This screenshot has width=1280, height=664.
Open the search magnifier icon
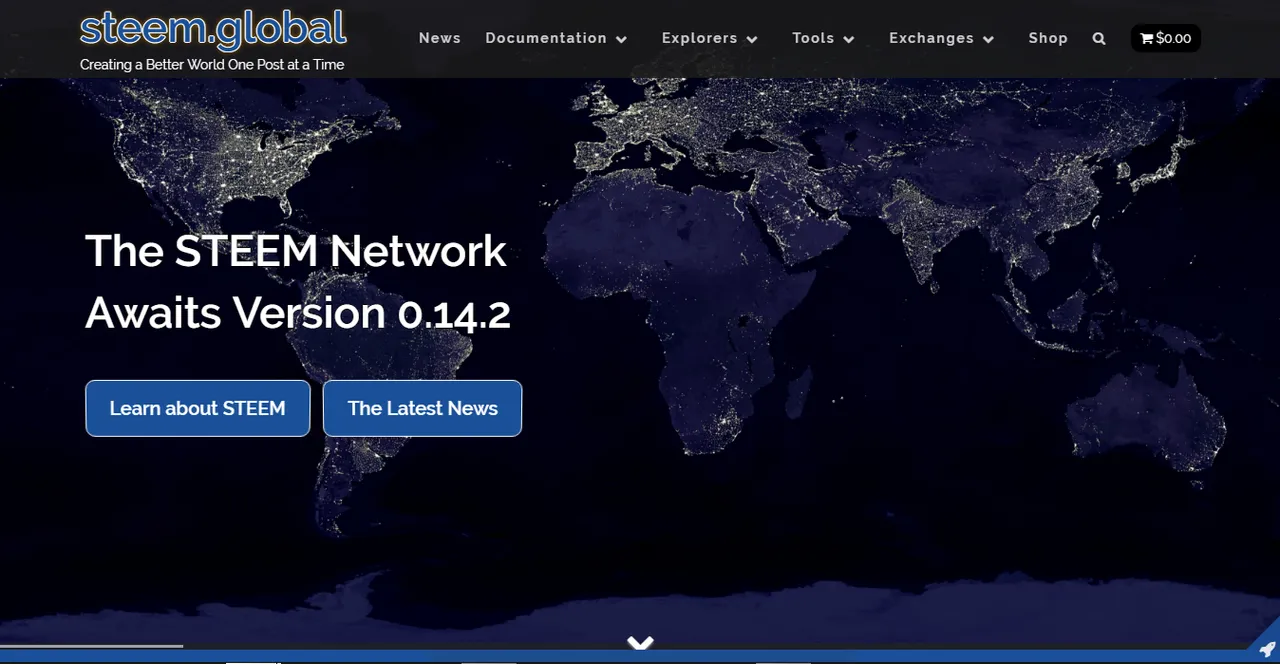tap(1099, 39)
